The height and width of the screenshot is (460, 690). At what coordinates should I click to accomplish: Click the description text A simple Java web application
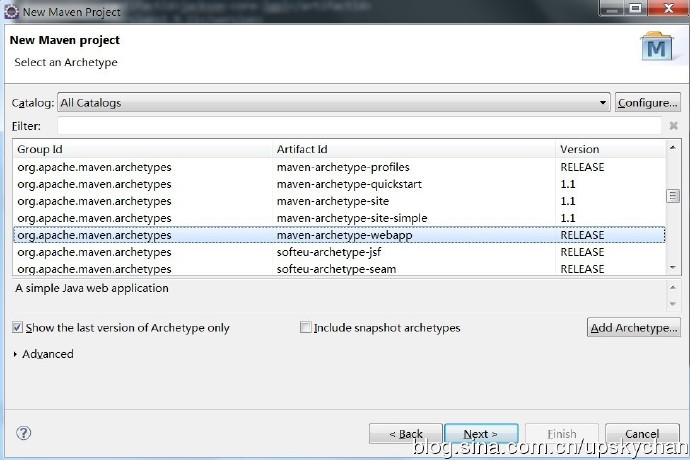(92, 288)
